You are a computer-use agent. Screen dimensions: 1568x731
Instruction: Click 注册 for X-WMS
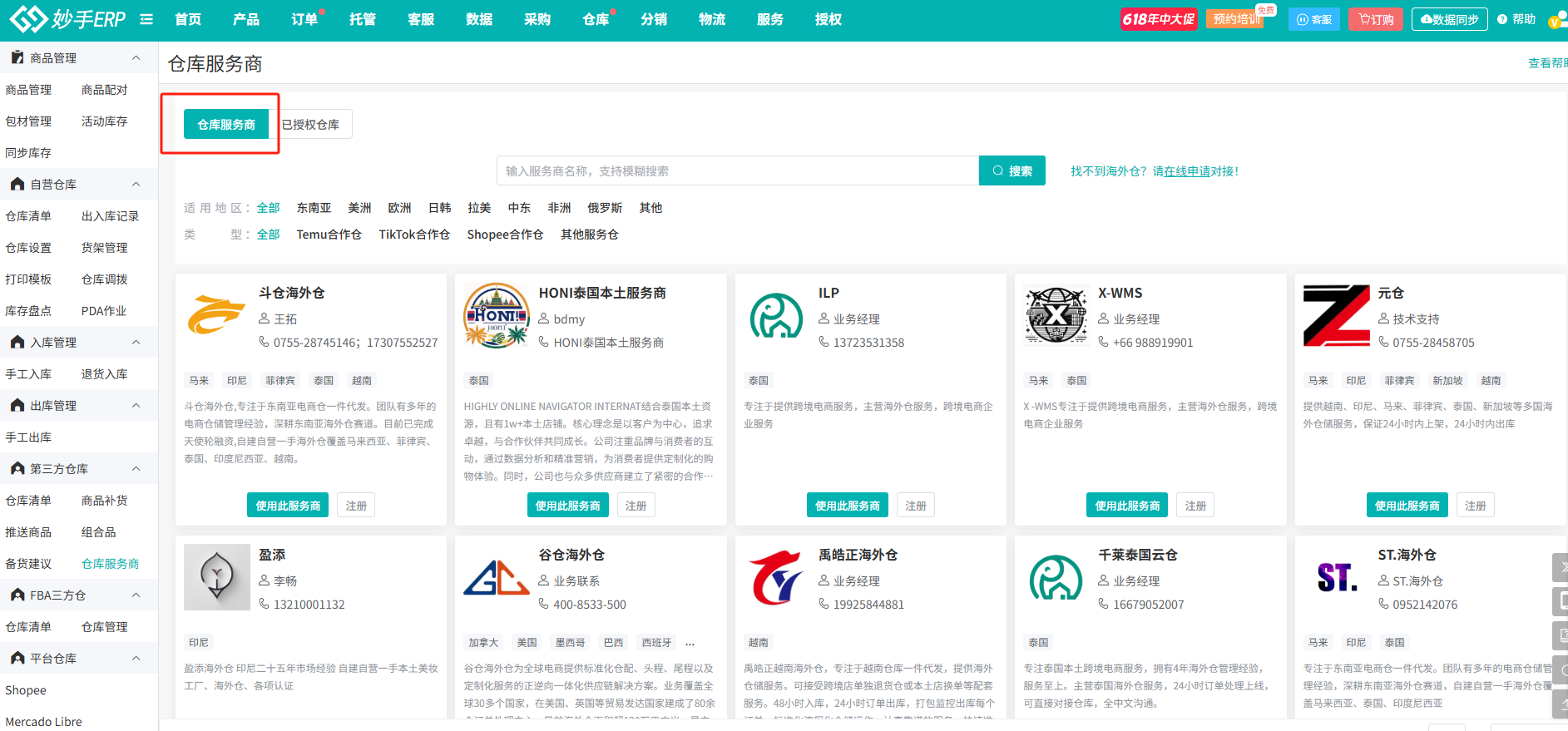pyautogui.click(x=1195, y=505)
